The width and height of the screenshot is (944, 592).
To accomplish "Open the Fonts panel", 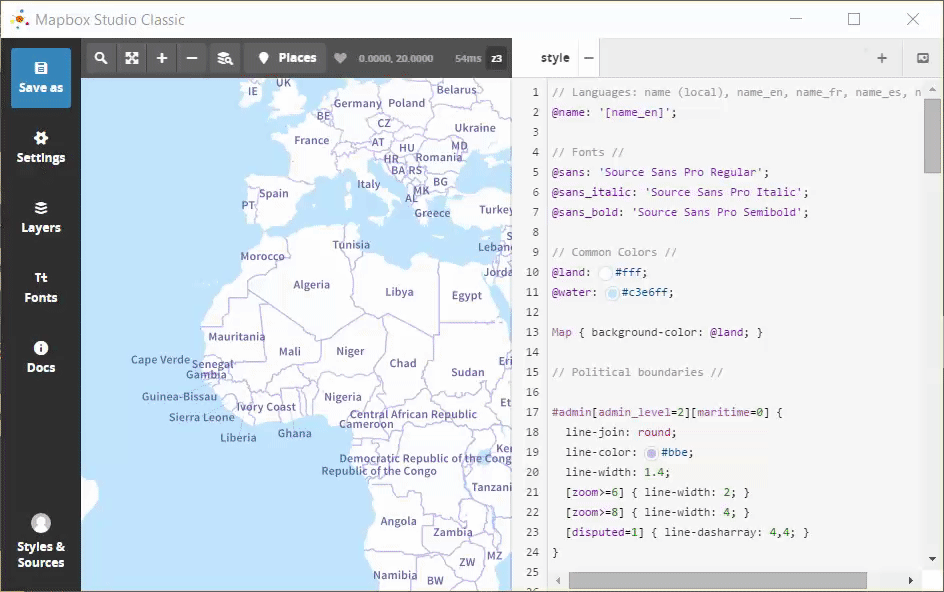I will click(41, 287).
